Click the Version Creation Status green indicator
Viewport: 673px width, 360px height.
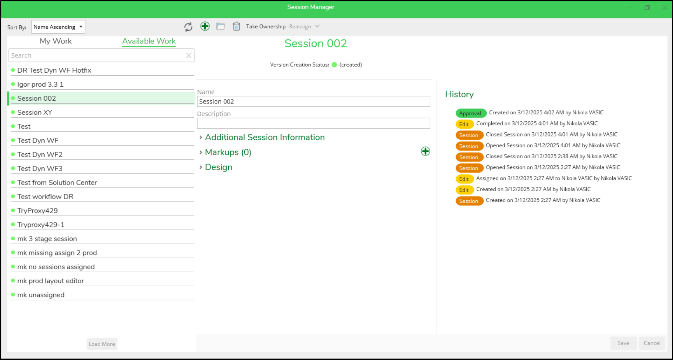334,65
